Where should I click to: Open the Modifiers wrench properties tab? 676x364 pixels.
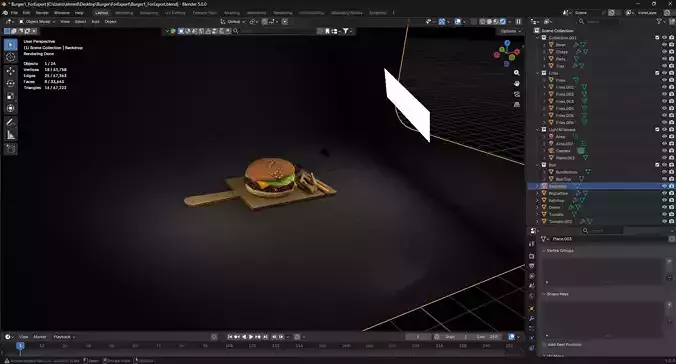point(532,318)
